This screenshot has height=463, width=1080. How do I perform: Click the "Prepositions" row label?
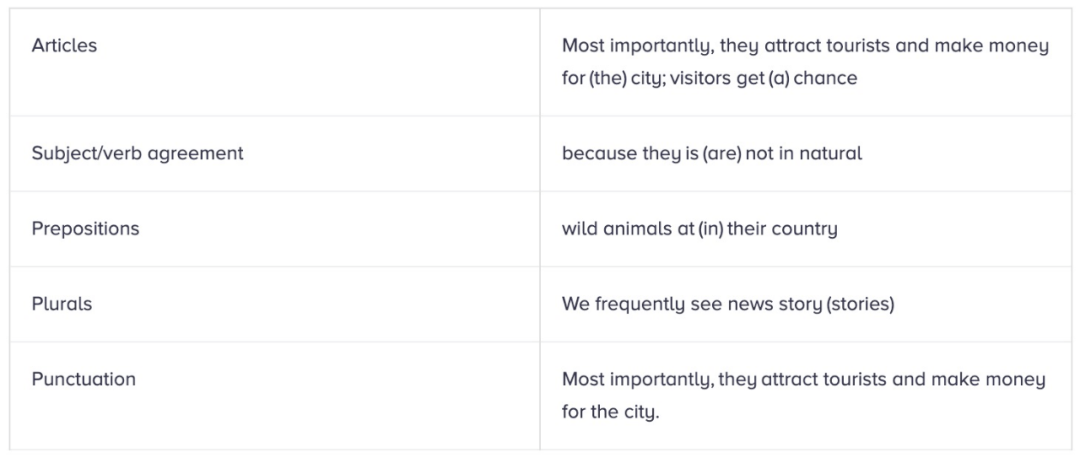[85, 228]
